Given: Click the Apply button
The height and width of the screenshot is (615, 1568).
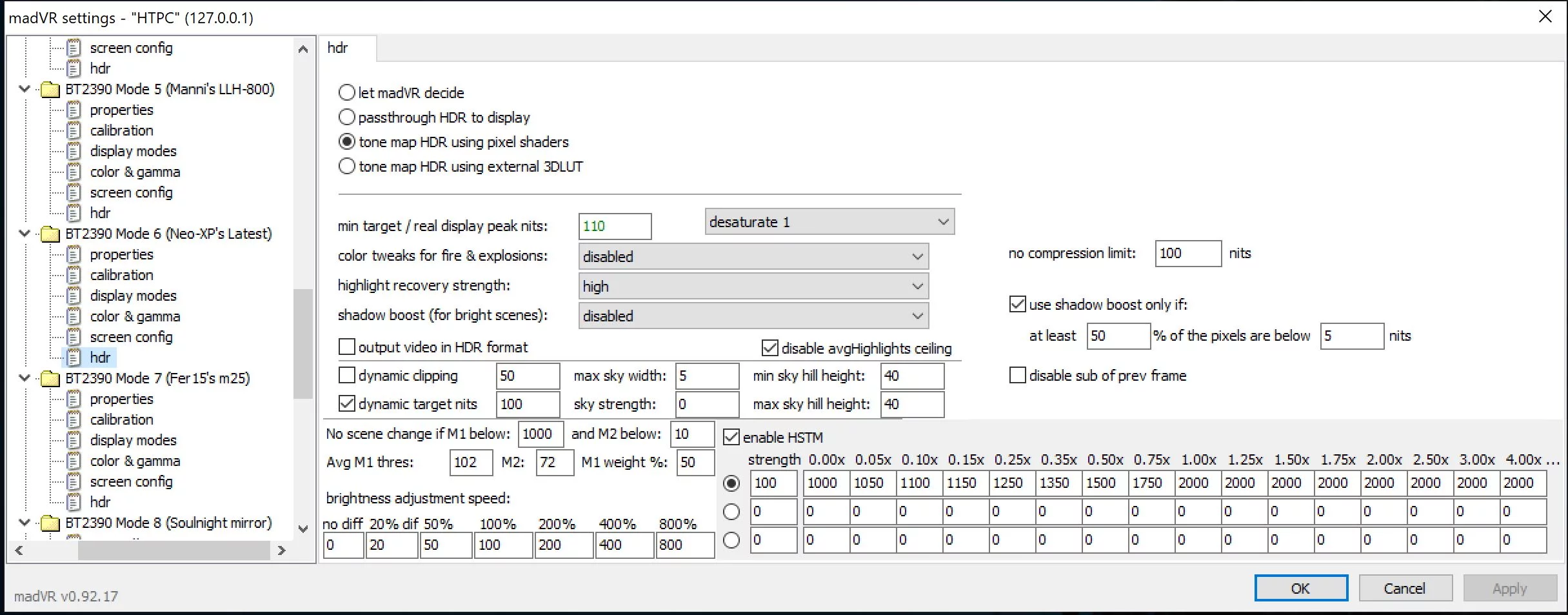Looking at the screenshot, I should pyautogui.click(x=1510, y=588).
